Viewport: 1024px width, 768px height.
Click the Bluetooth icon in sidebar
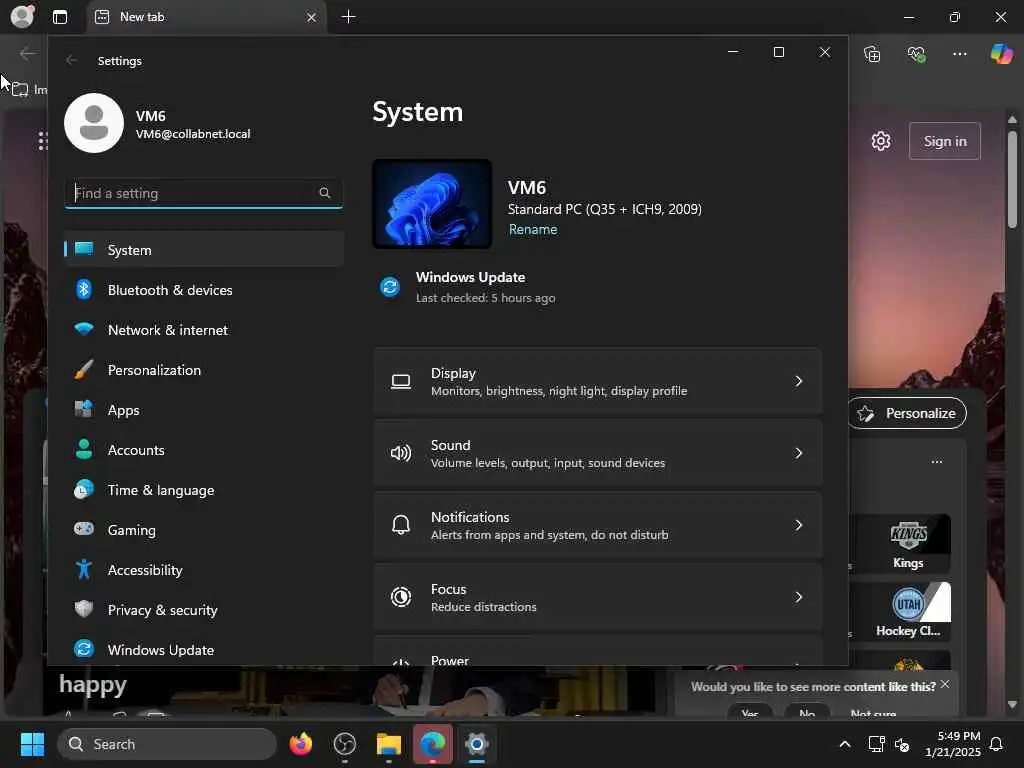point(84,289)
